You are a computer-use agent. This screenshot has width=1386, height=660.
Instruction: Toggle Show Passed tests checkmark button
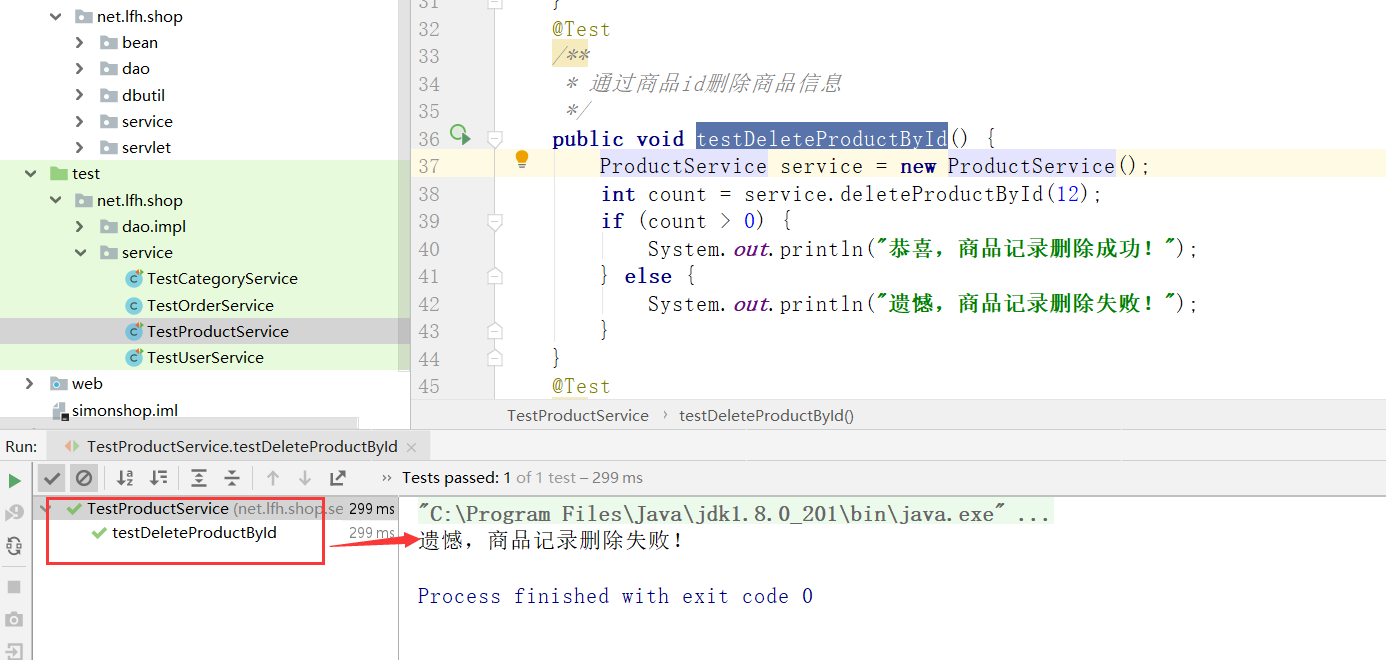coord(53,478)
